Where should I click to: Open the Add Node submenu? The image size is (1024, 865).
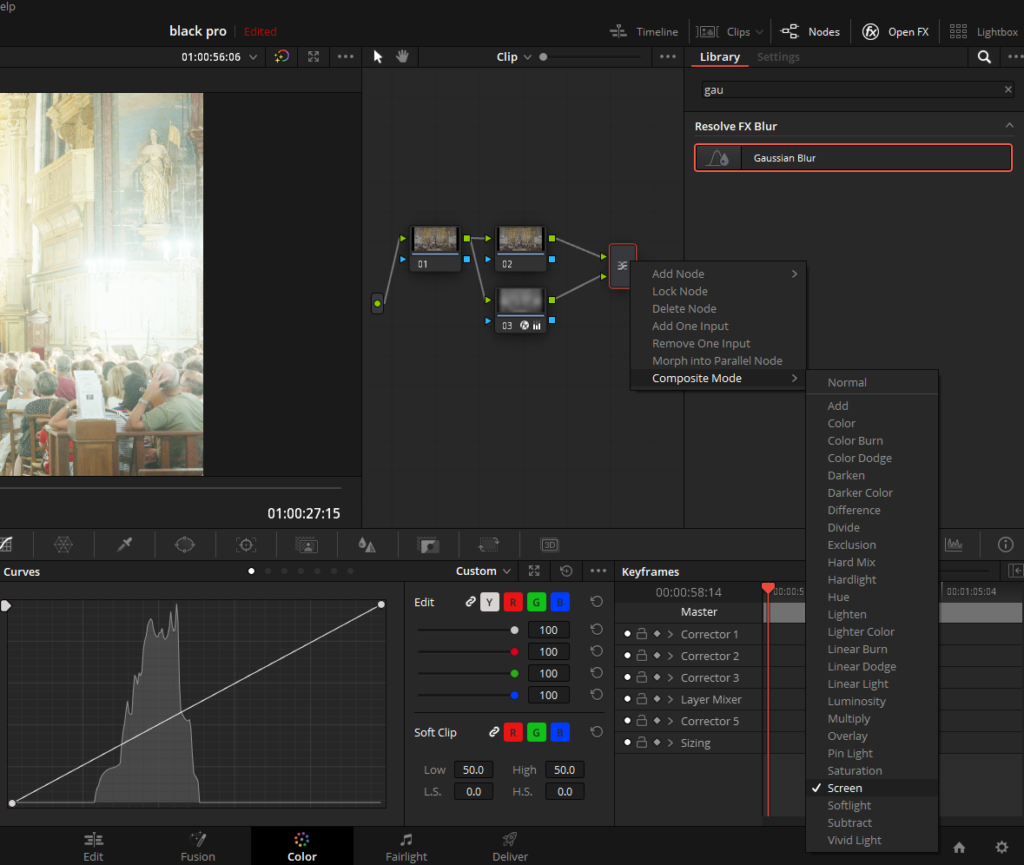[718, 274]
